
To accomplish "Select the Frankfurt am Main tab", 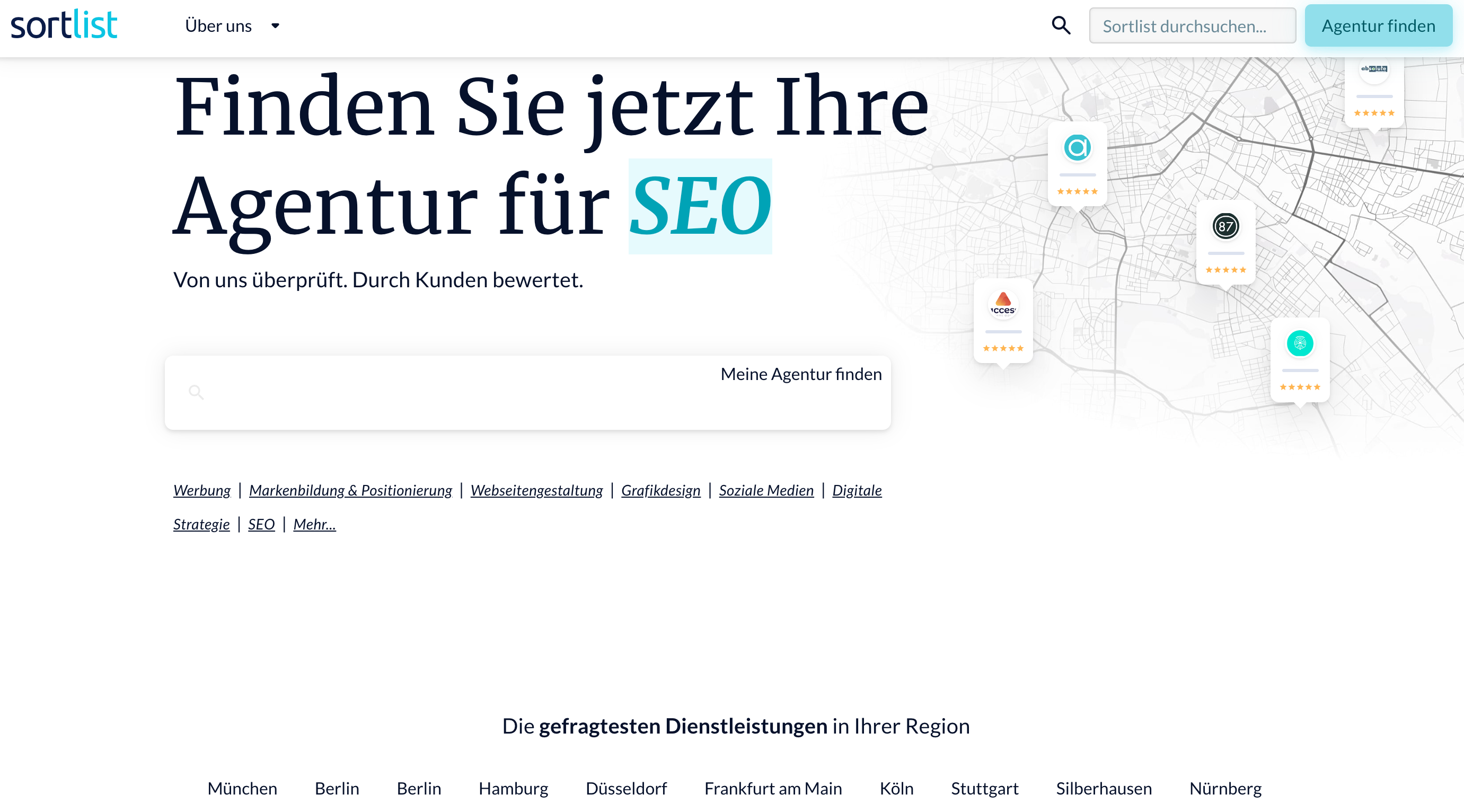I will [x=772, y=788].
